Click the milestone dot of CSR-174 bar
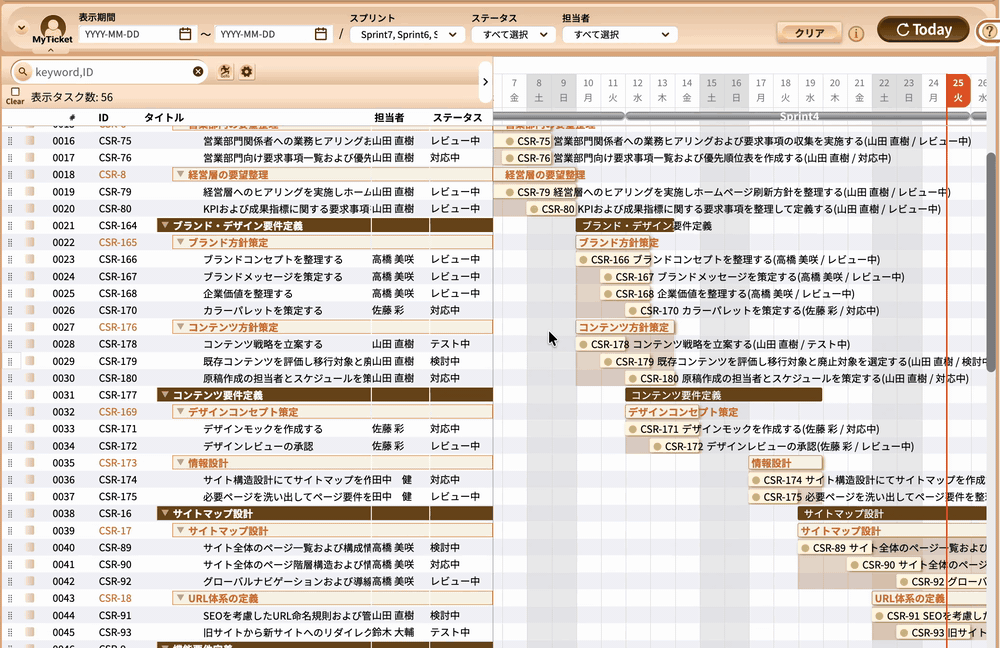This screenshot has width=1000, height=648. coord(756,480)
